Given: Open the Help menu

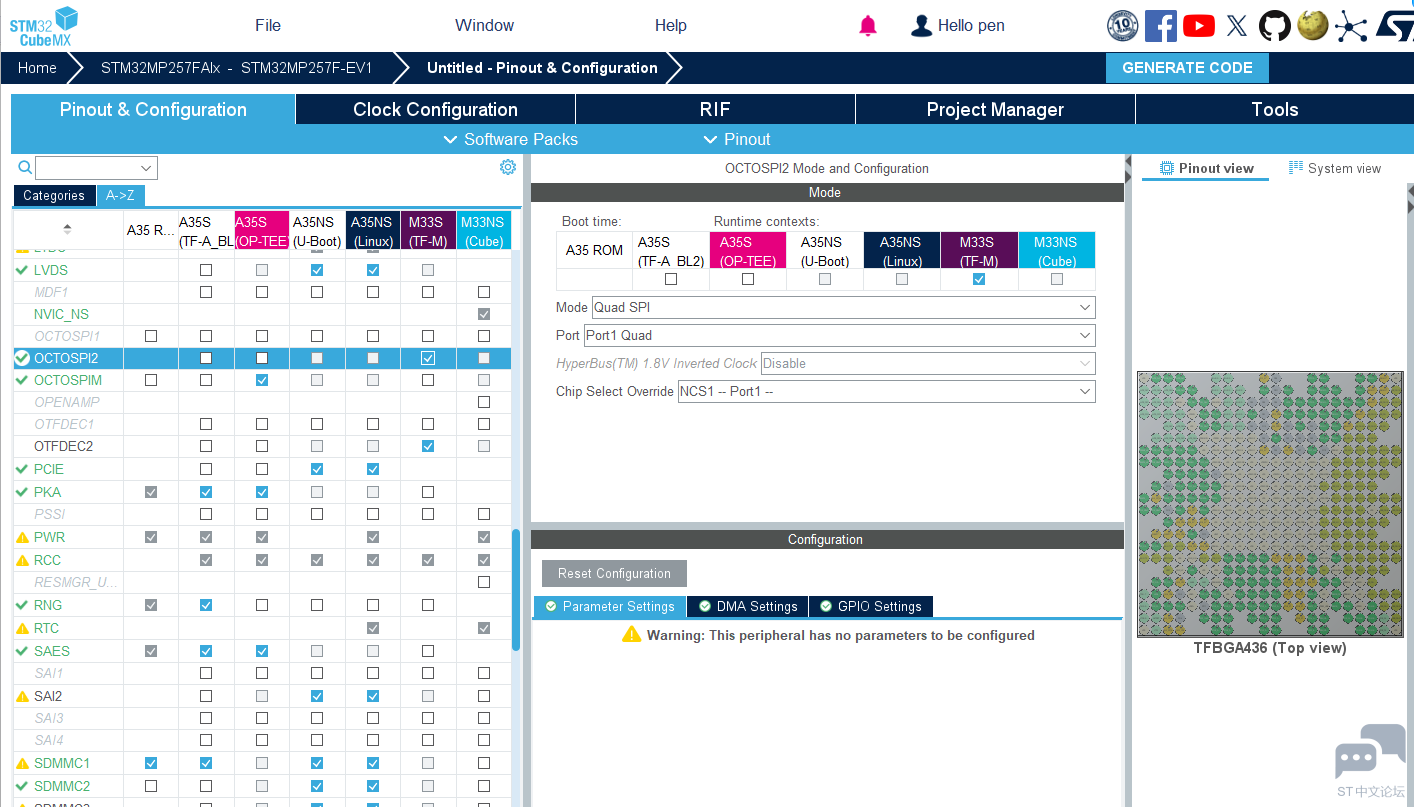Looking at the screenshot, I should [671, 26].
